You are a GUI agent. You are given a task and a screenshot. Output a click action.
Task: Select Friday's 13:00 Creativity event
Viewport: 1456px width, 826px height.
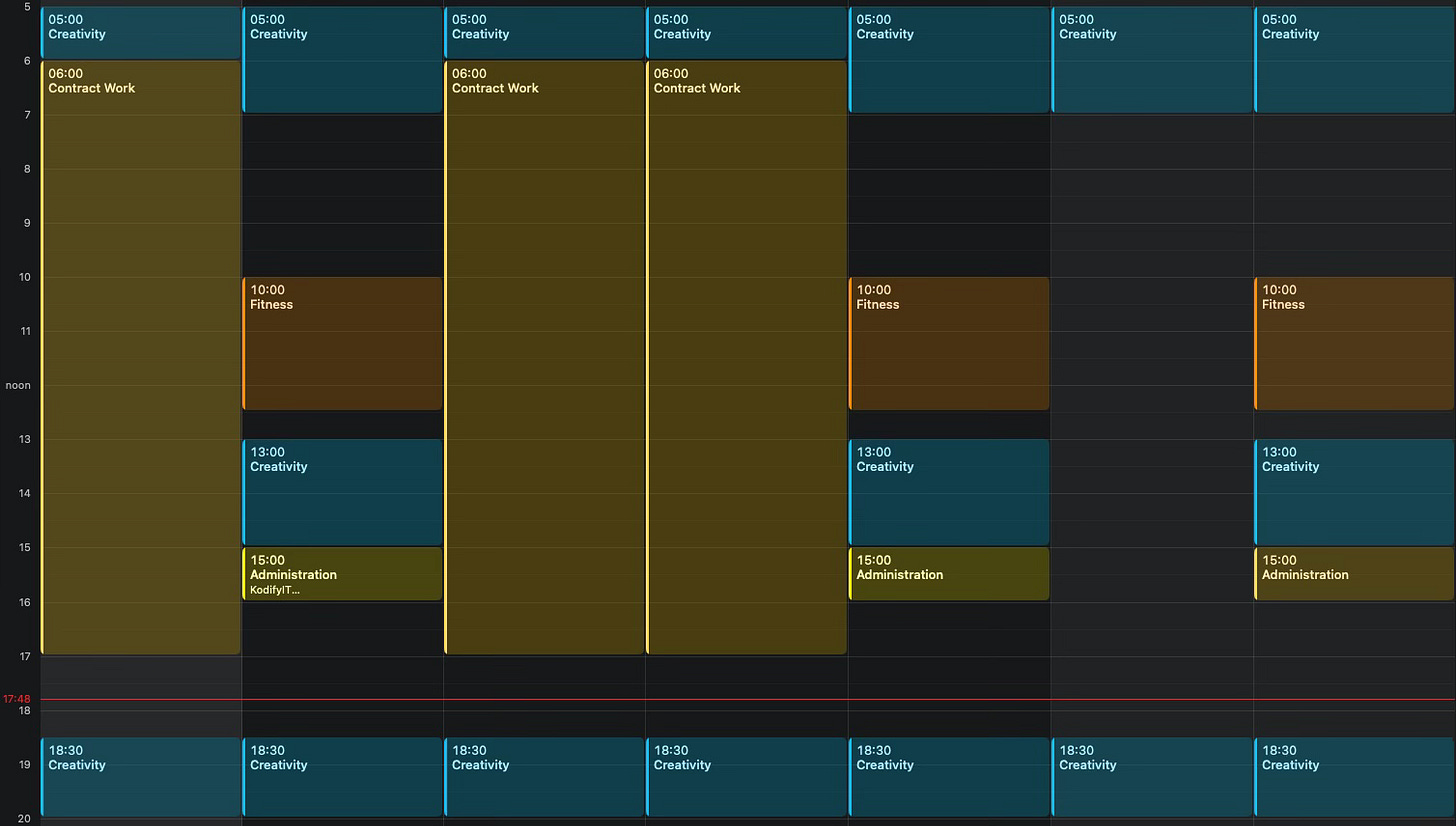(x=949, y=490)
